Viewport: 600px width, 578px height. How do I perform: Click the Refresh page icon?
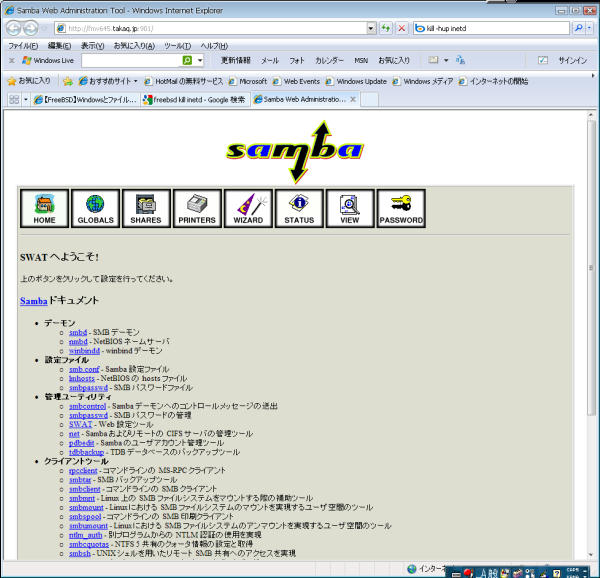point(386,28)
